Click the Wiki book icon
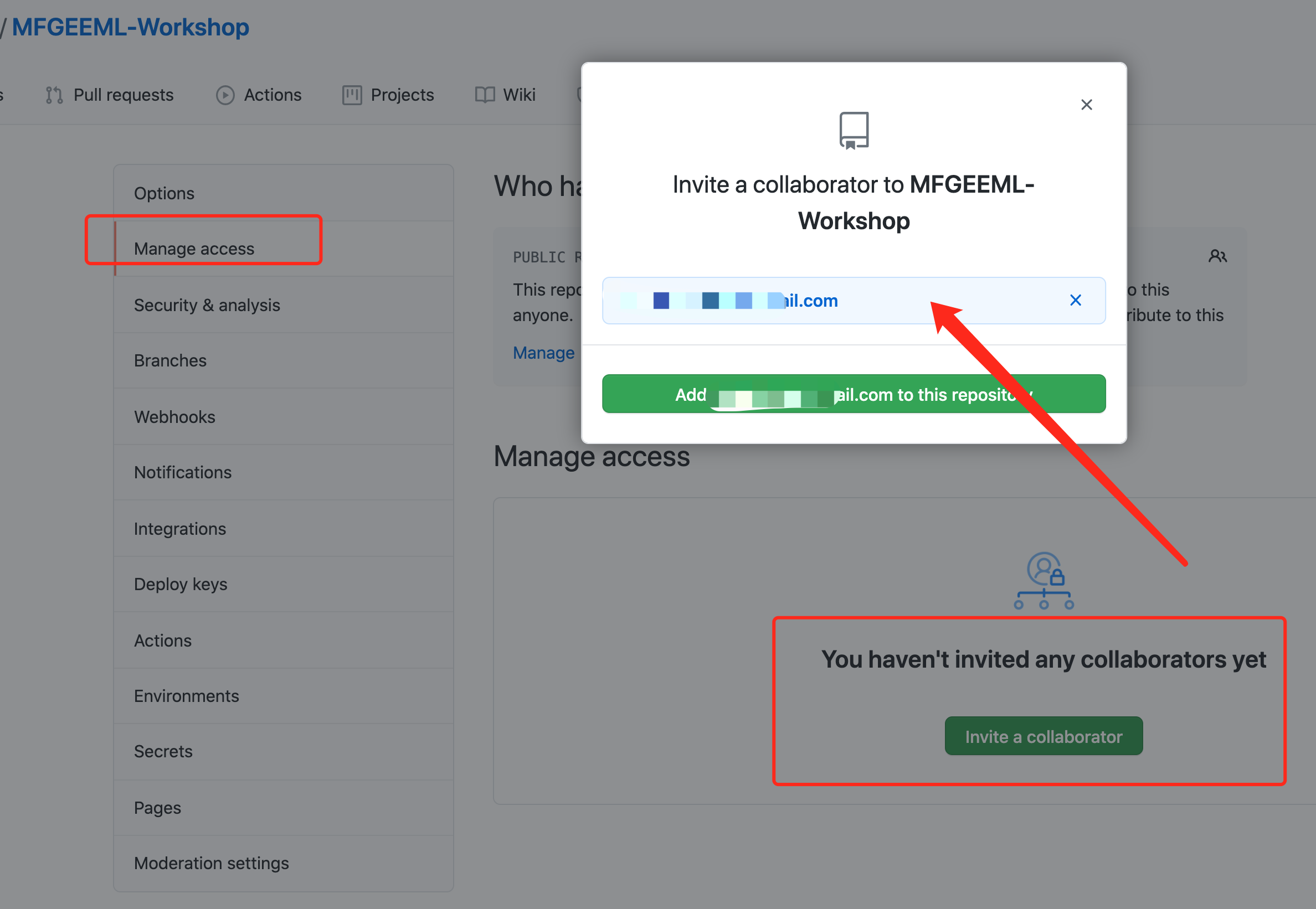The width and height of the screenshot is (1316, 909). coord(485,95)
